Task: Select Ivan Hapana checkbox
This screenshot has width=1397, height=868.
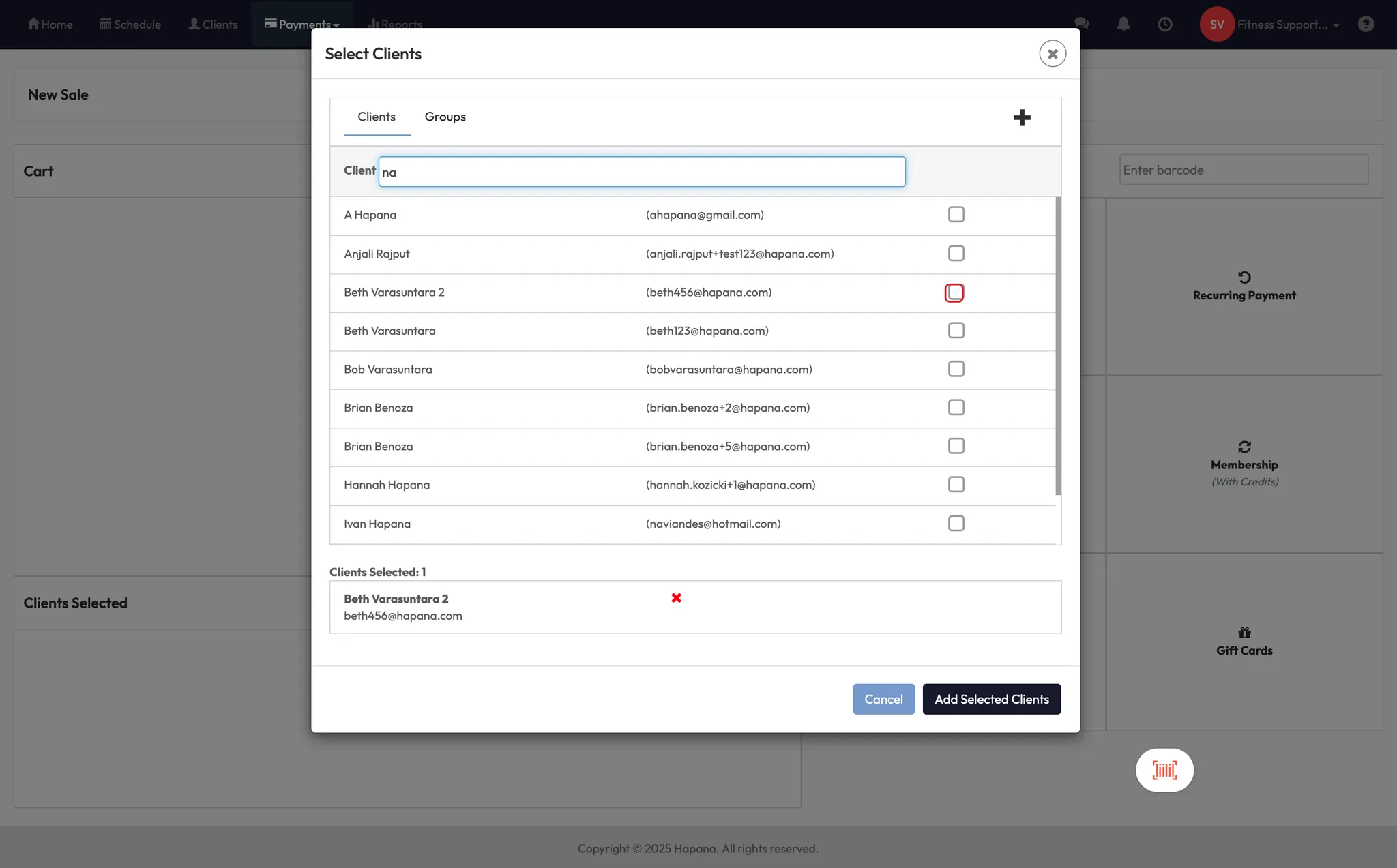Action: (x=956, y=524)
